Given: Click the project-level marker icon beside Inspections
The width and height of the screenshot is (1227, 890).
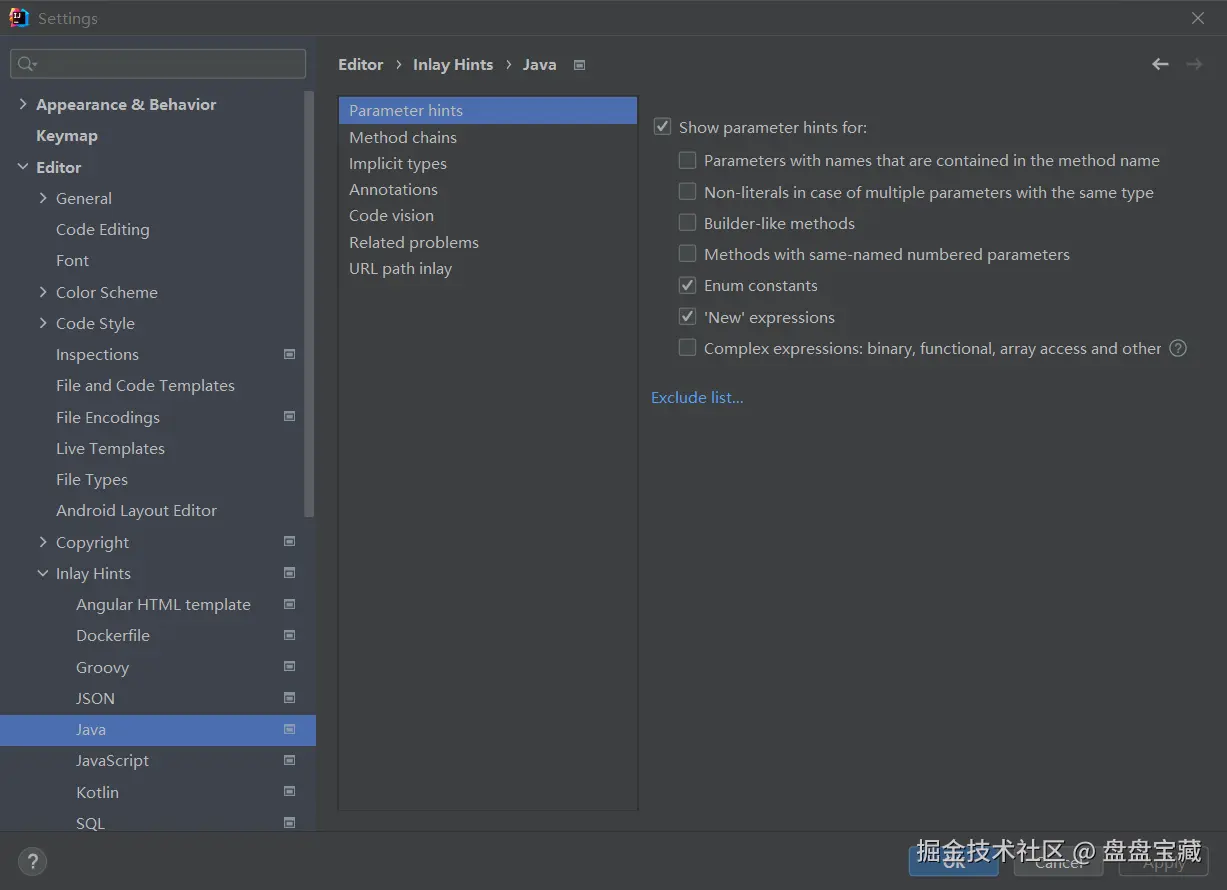Looking at the screenshot, I should point(290,354).
